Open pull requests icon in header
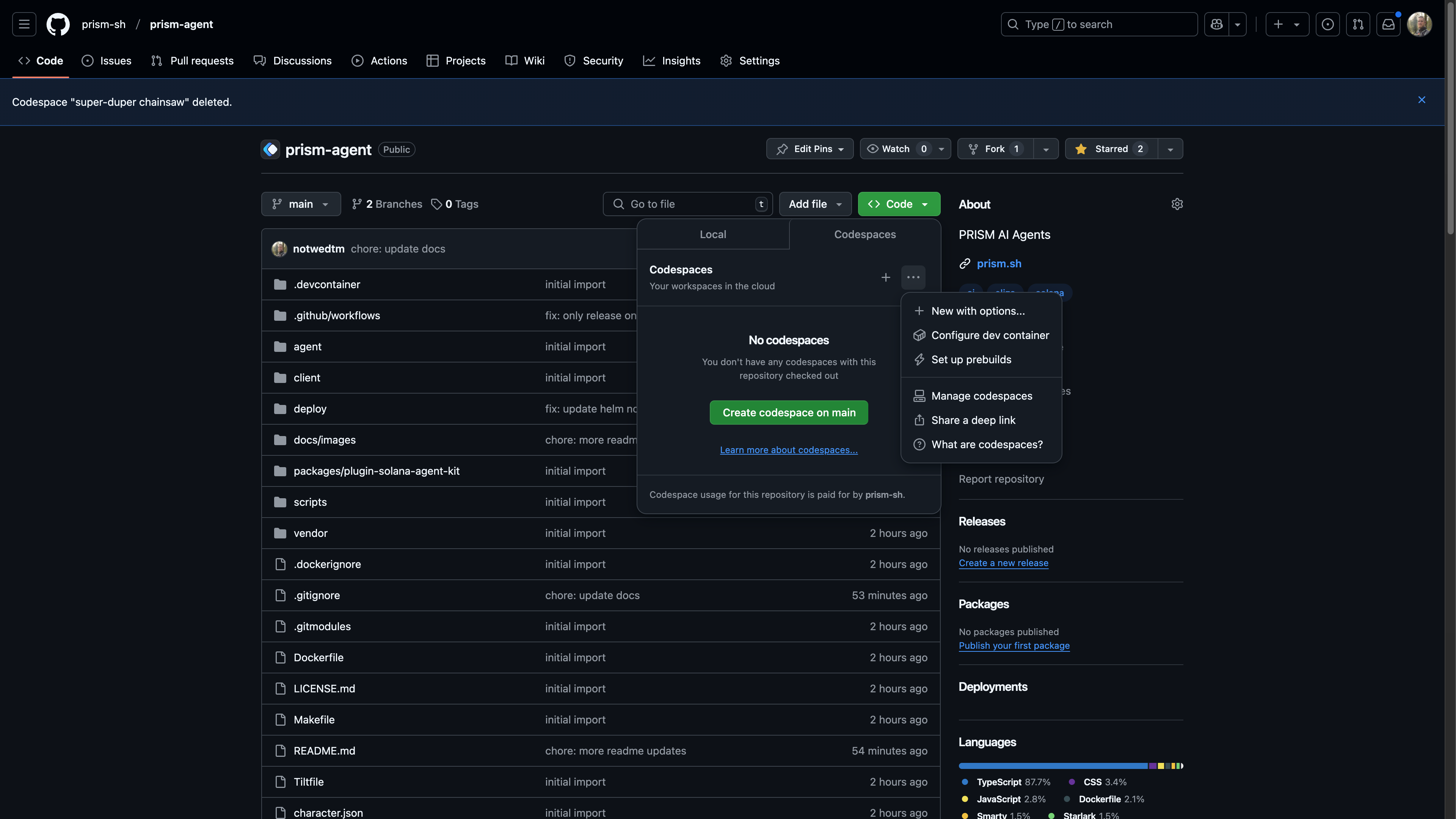1456x819 pixels. [x=1358, y=24]
